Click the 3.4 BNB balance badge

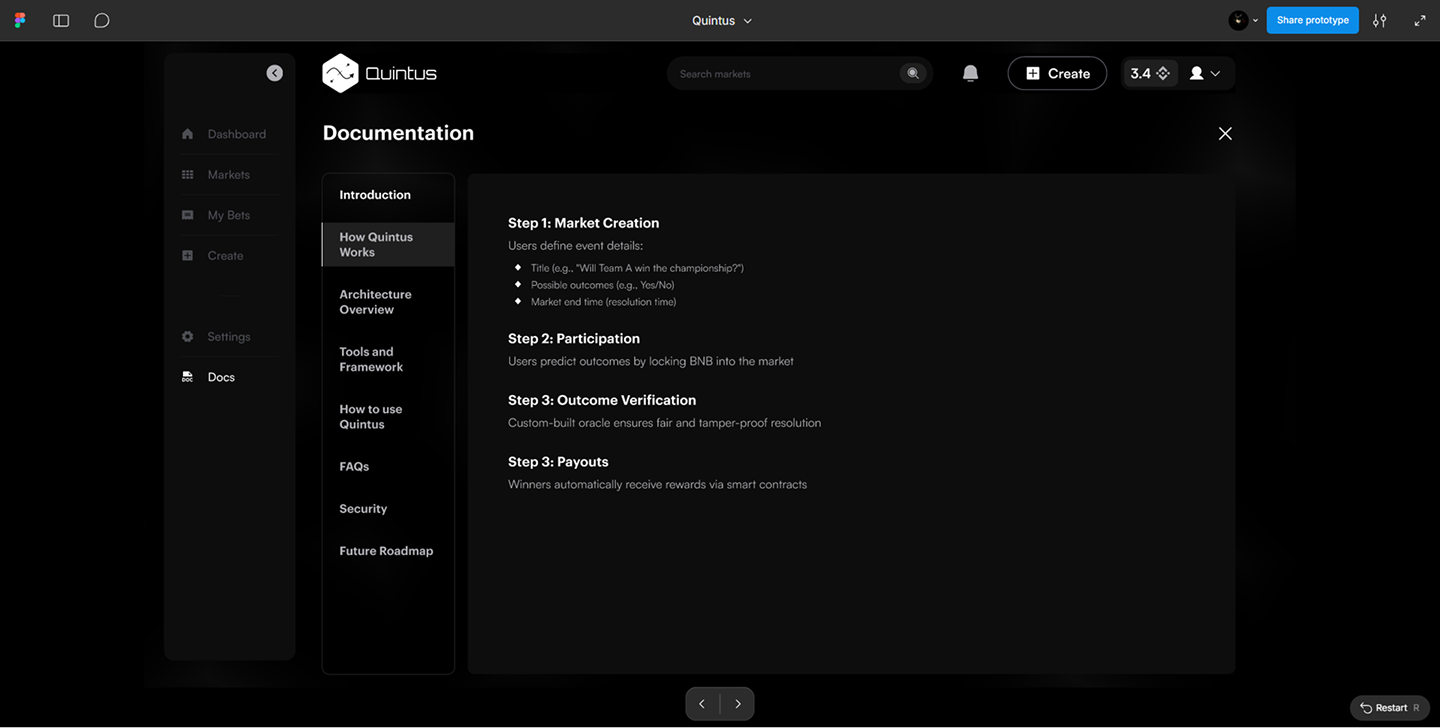point(1150,73)
